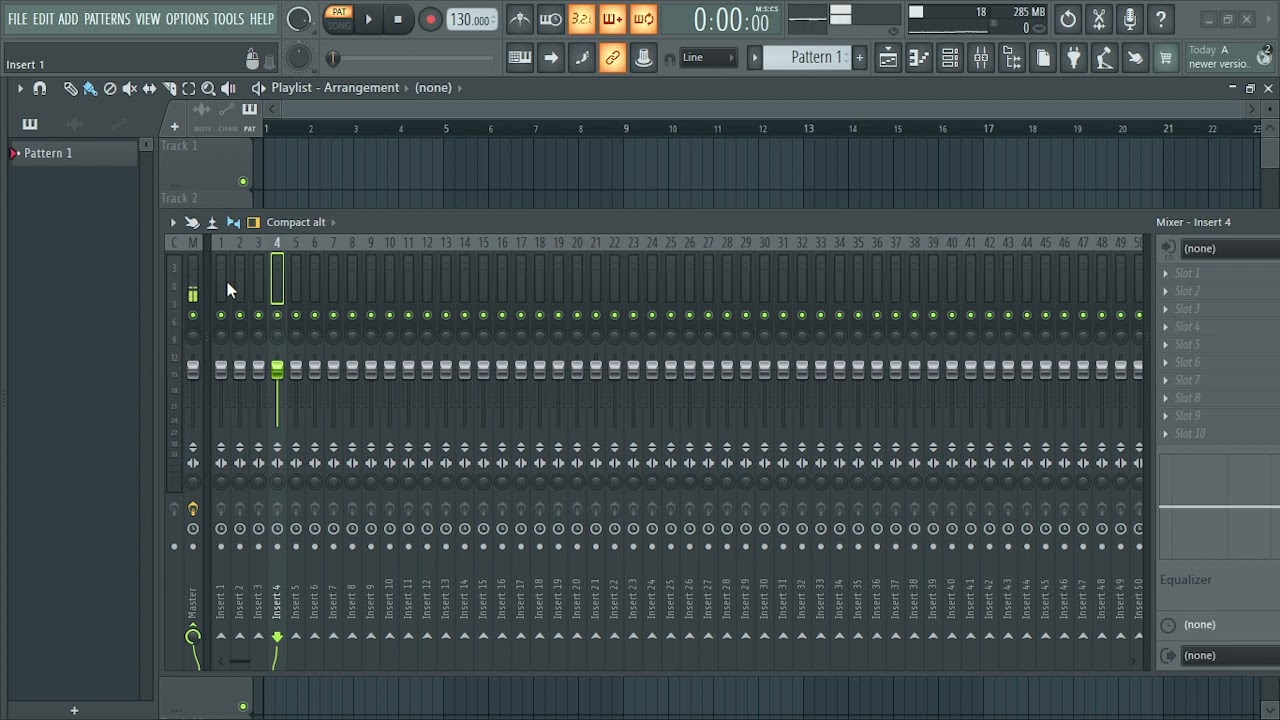Open the Pattern 1 selector dropdown
The image size is (1280, 720).
tap(808, 58)
